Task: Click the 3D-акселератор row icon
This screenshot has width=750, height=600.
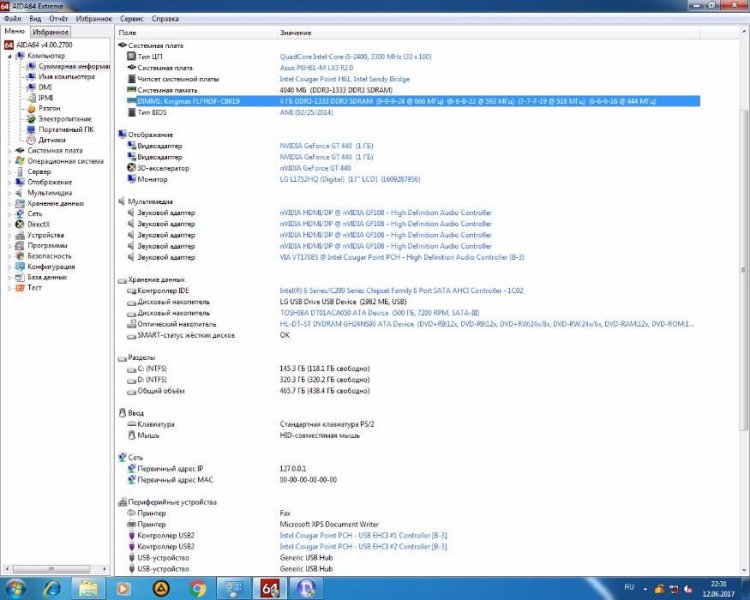Action: 130,168
